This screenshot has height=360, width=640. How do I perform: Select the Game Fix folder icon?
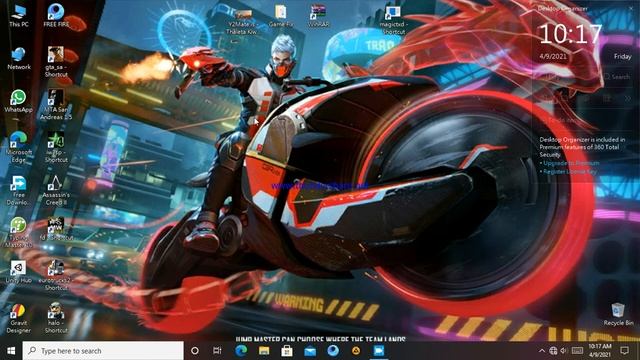coord(281,16)
